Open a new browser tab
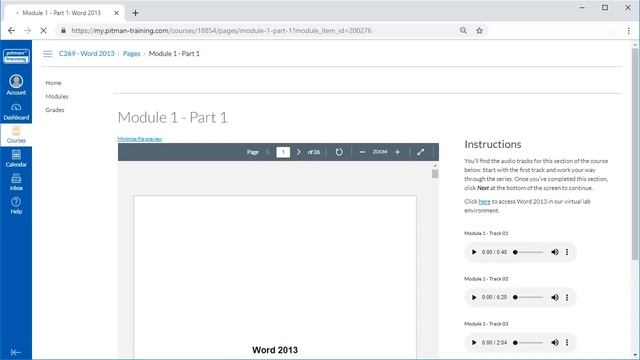640x360 pixels. [136, 13]
